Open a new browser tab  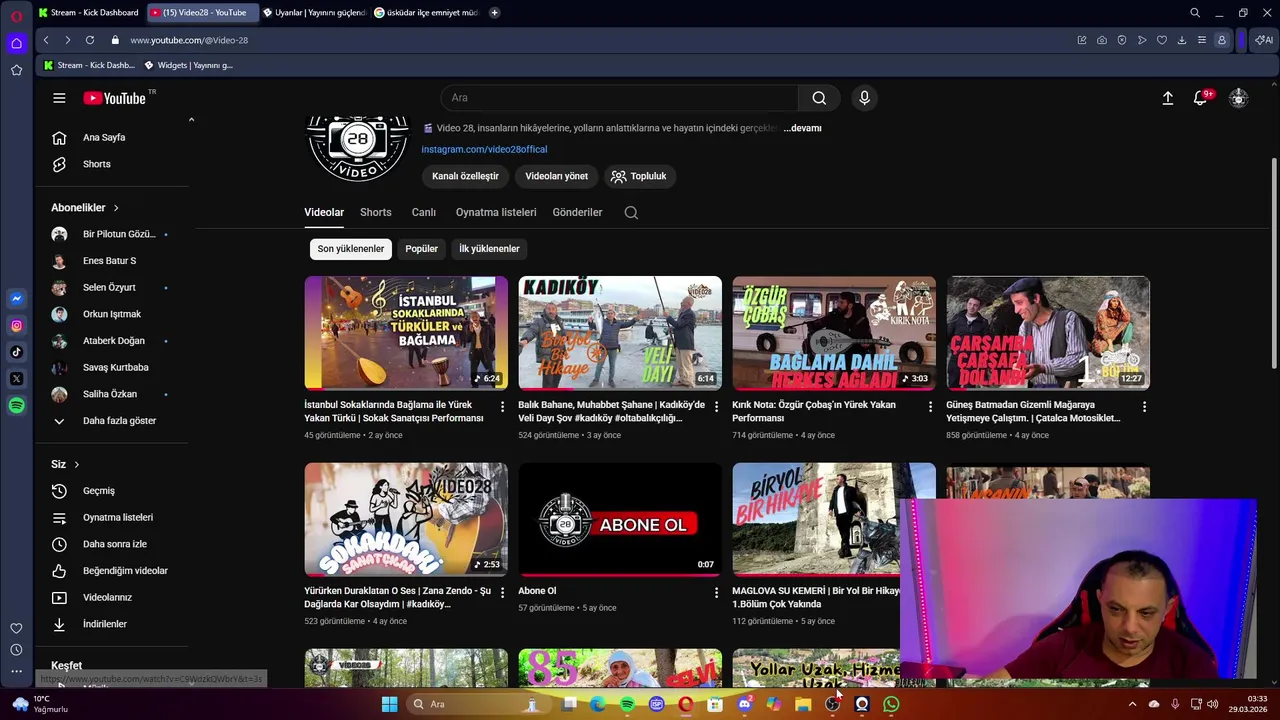(x=494, y=13)
